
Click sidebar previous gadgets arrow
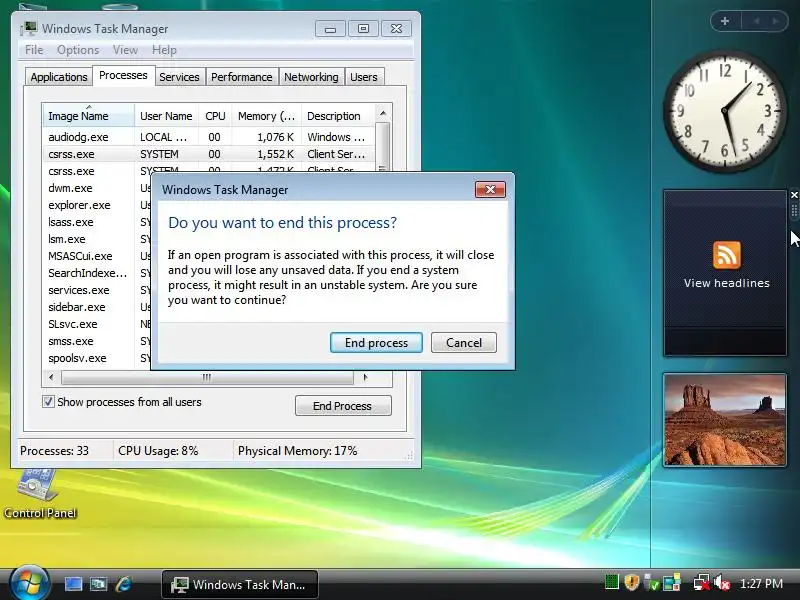coord(757,21)
